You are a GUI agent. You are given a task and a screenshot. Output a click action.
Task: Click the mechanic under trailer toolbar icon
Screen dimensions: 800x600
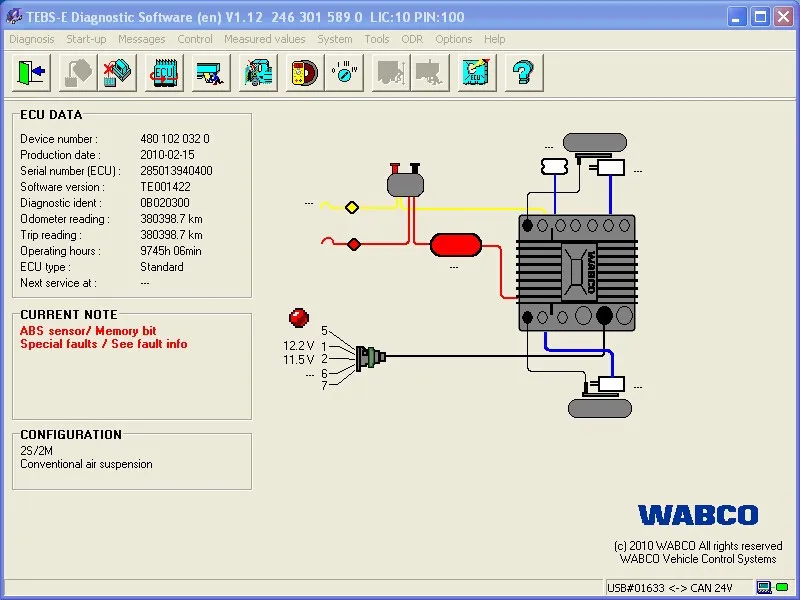[211, 73]
